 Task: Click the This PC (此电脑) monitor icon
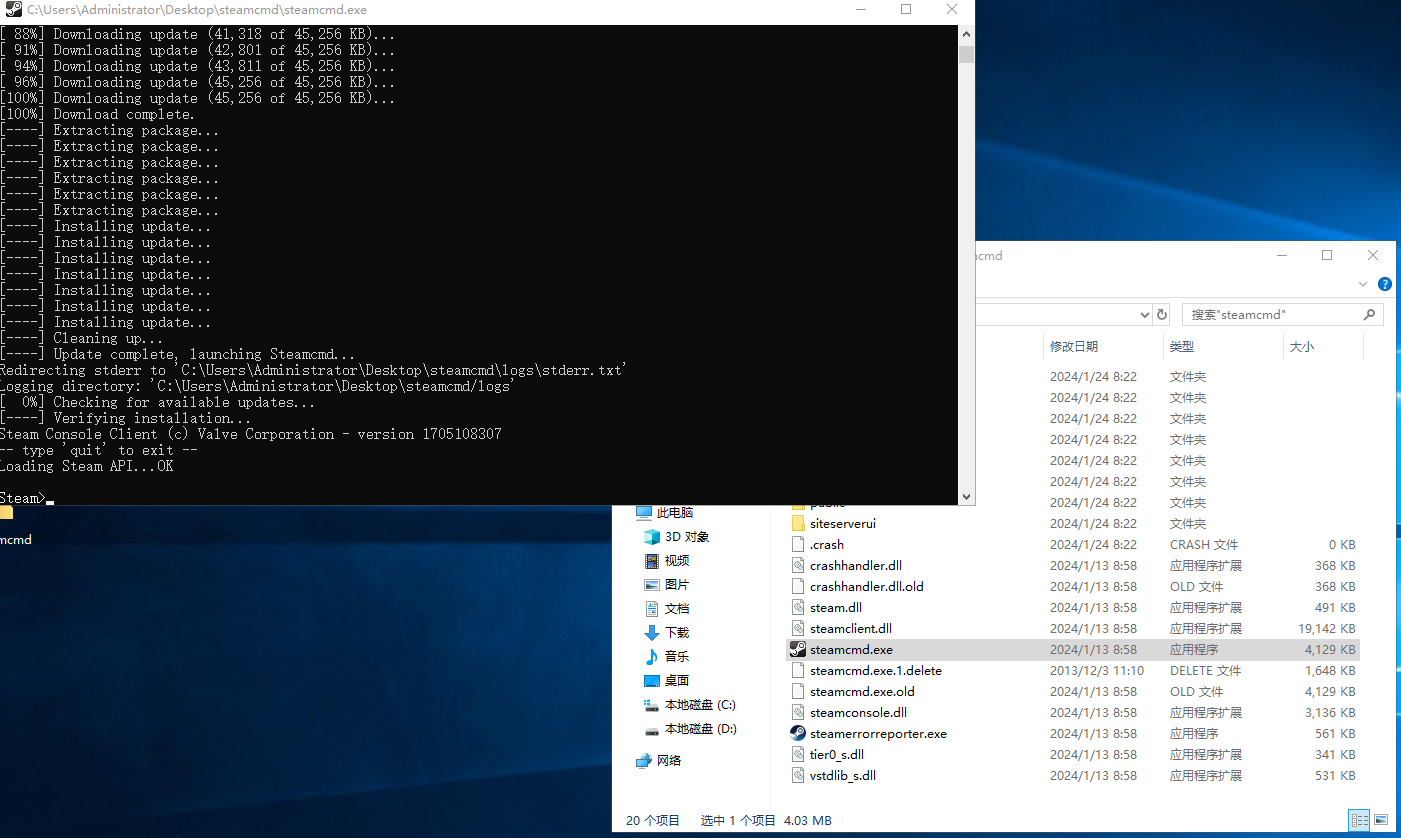[644, 512]
